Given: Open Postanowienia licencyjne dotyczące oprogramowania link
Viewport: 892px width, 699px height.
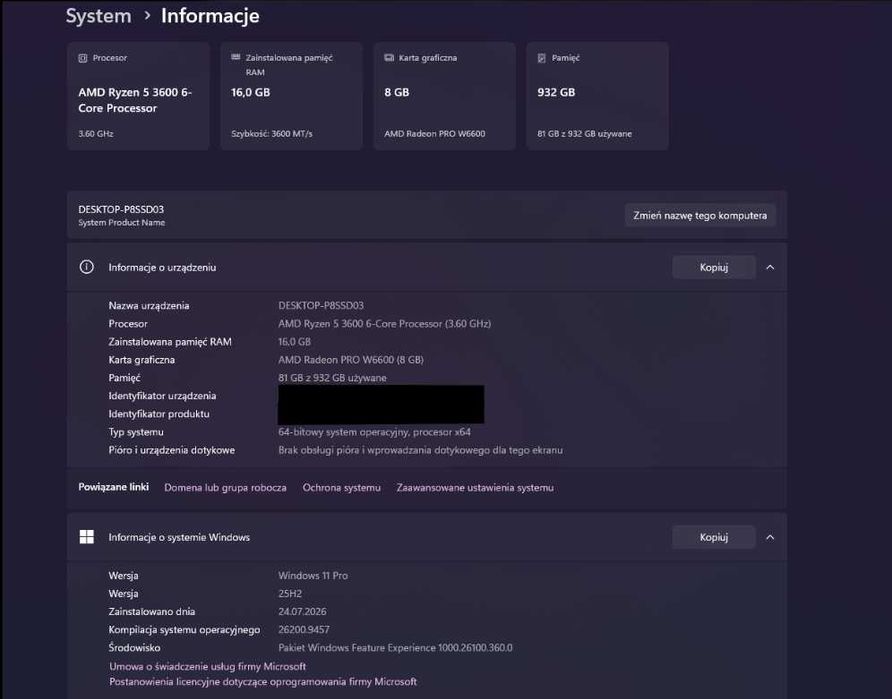Looking at the screenshot, I should (x=263, y=681).
